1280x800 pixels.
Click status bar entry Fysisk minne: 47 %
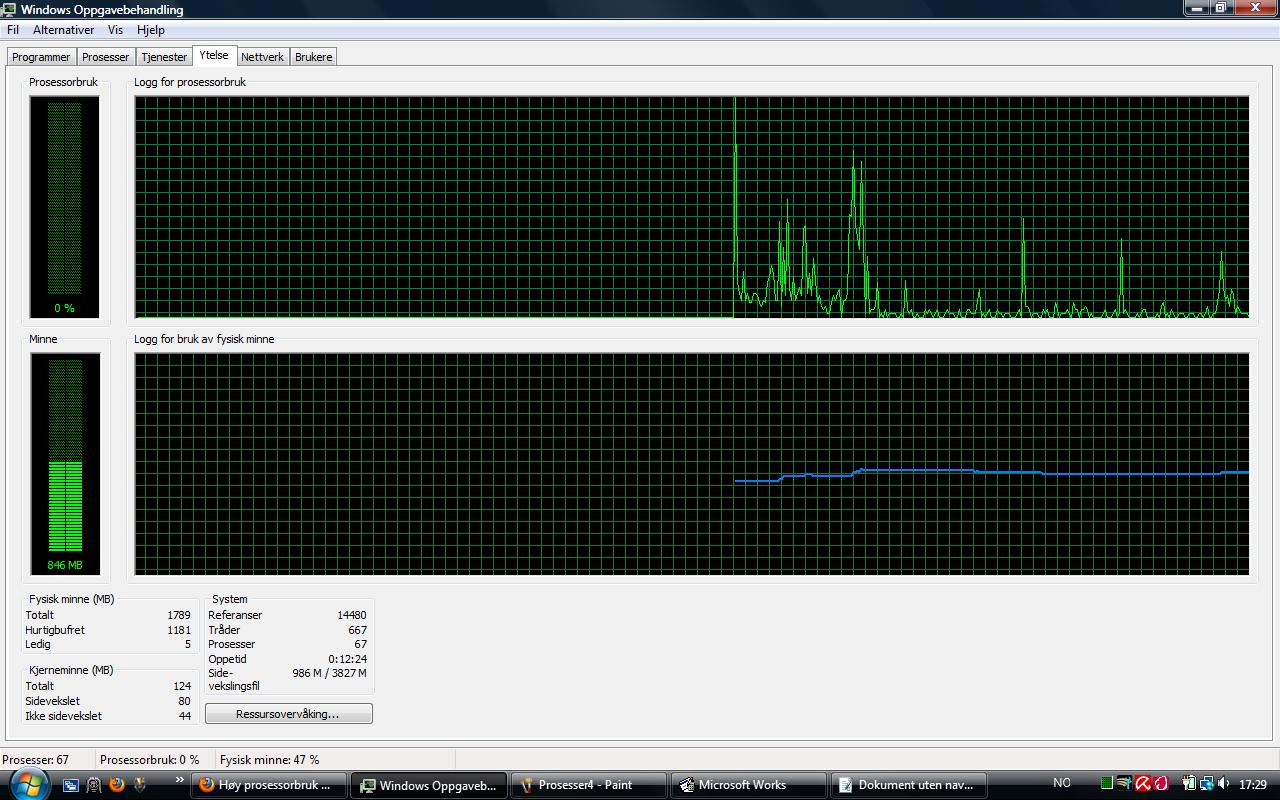[270, 760]
